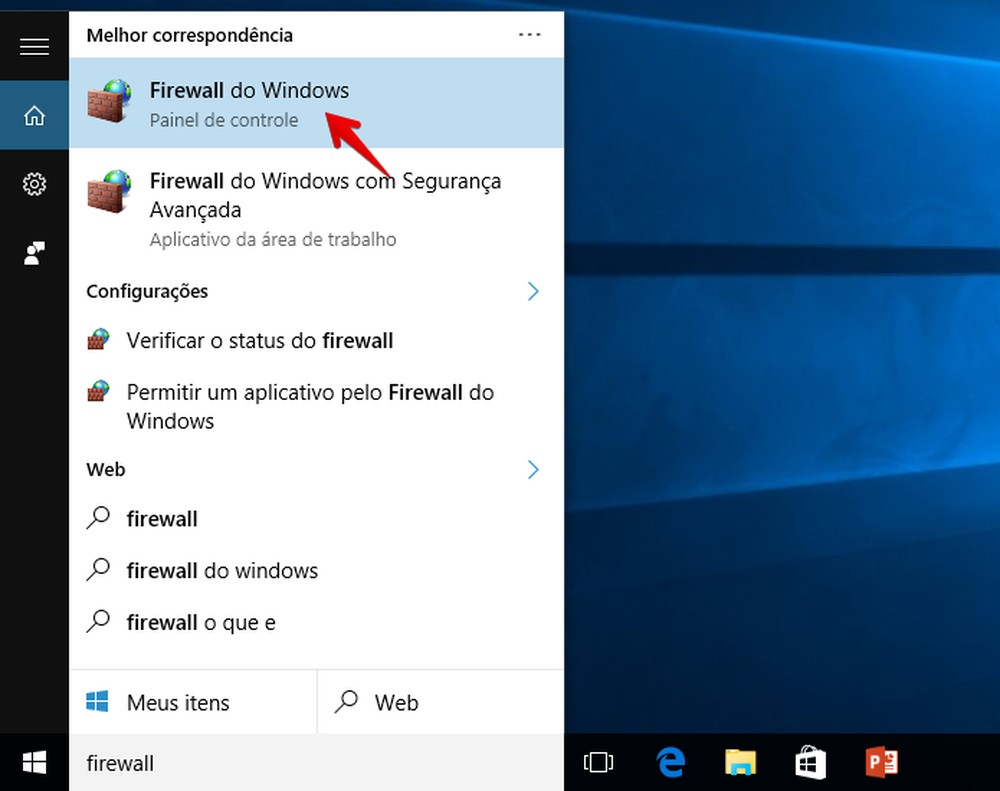Open the Windows Store from the taskbar

pos(810,762)
